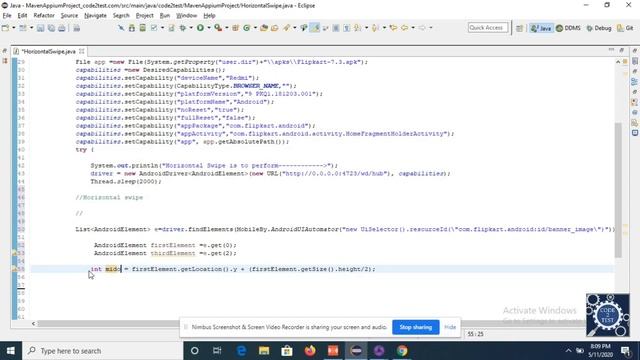Screen dimensions: 640x360
Task: Open Chrome from the taskbar
Action: pyautogui.click(x=402, y=351)
